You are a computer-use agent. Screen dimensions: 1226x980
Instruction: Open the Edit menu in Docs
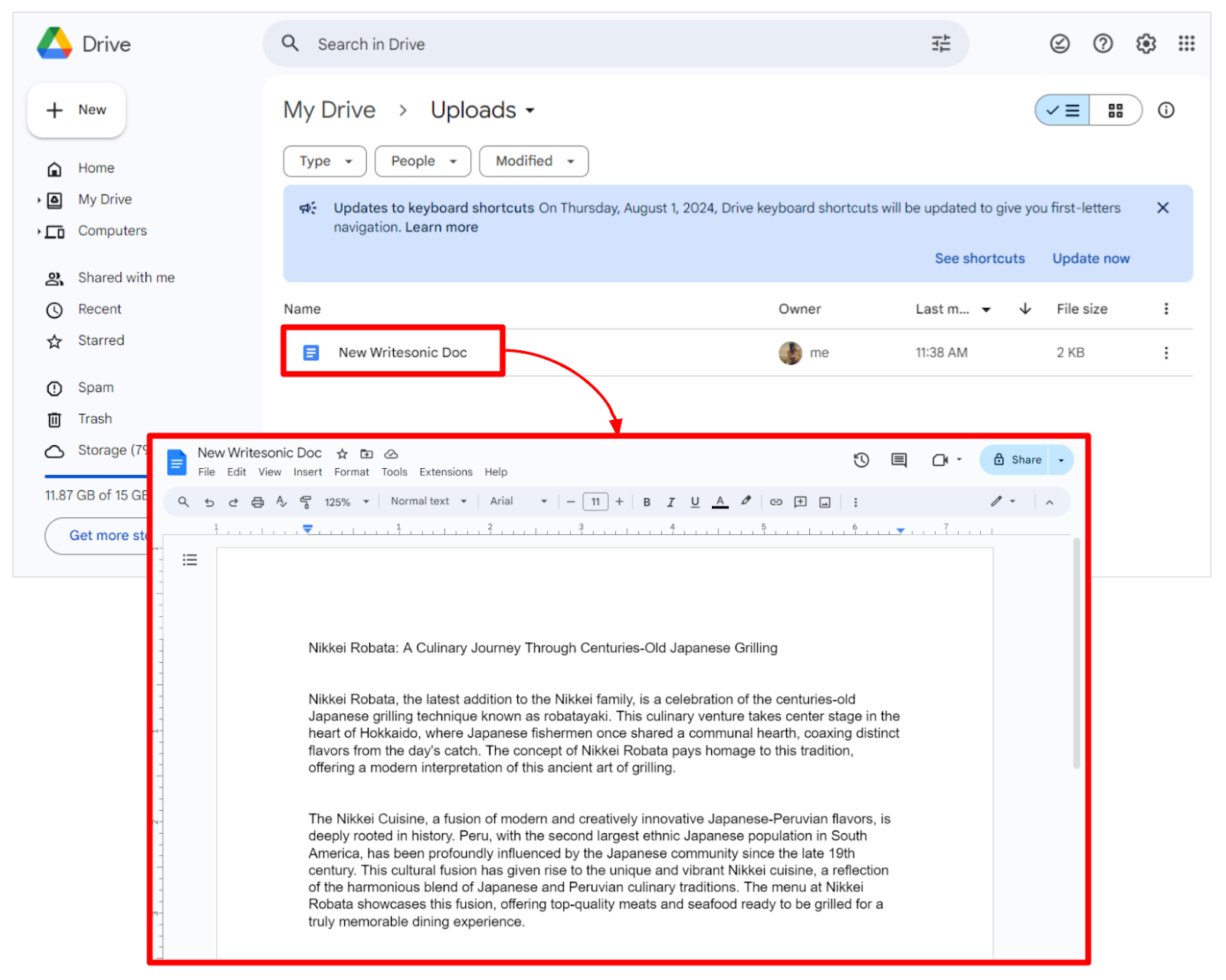(x=237, y=472)
